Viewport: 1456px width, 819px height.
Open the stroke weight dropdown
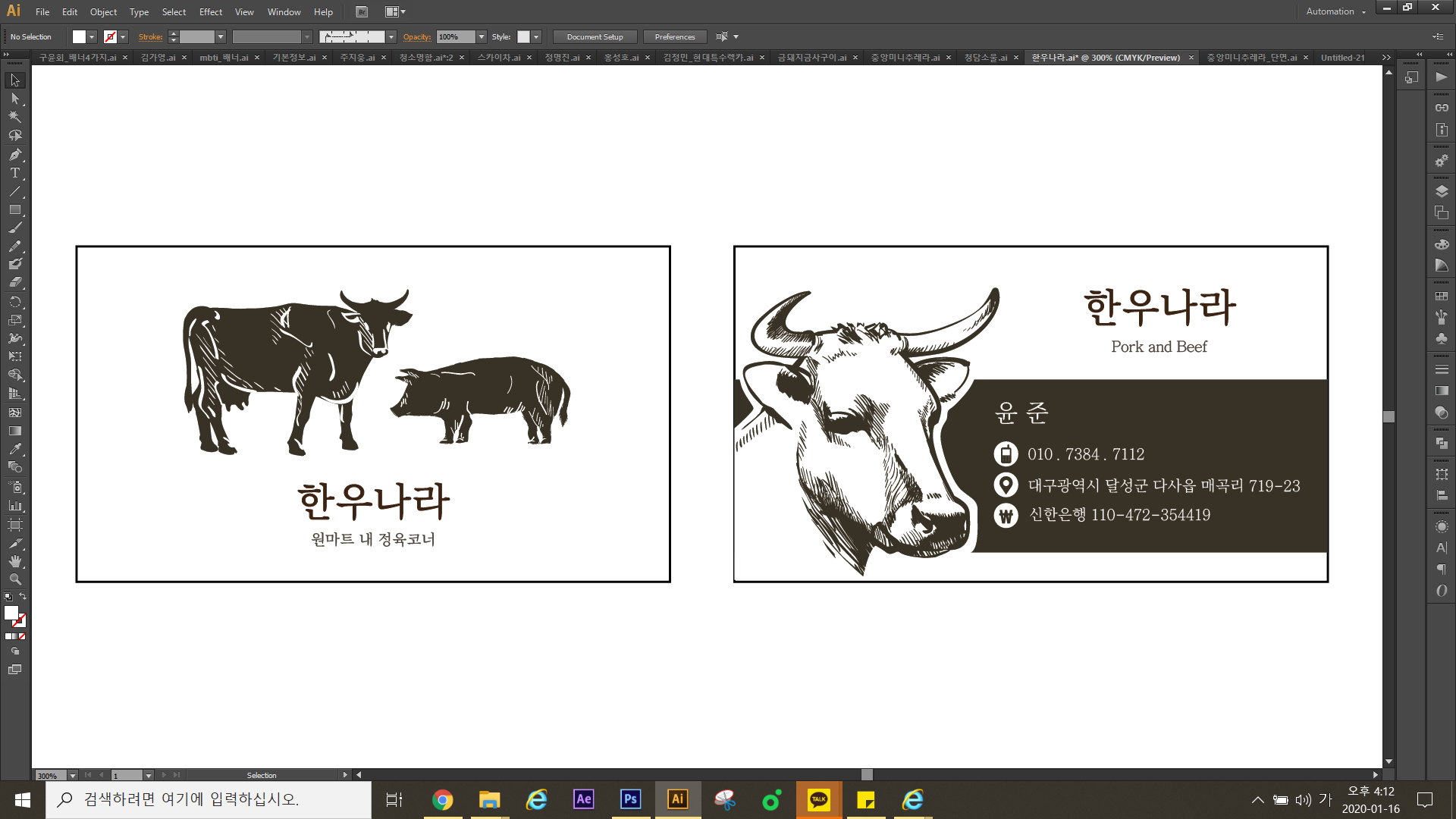tap(221, 37)
